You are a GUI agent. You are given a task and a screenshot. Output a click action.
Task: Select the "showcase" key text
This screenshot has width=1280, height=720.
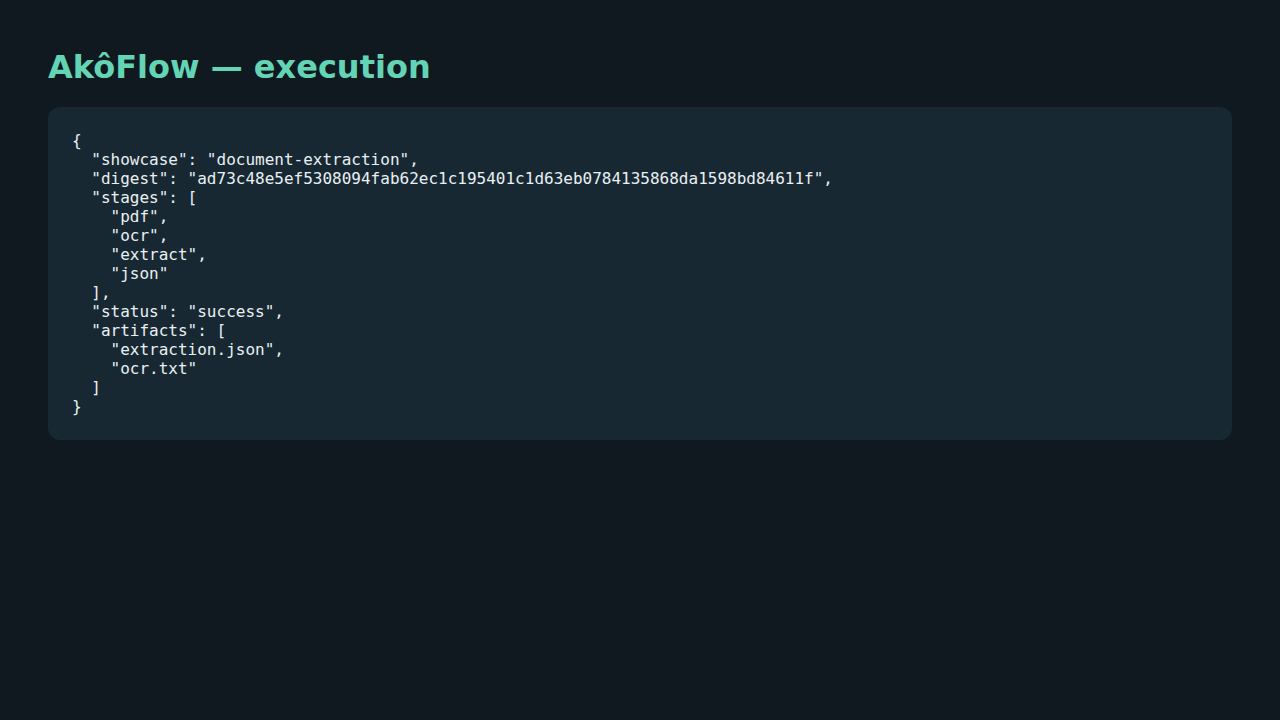[x=140, y=160]
